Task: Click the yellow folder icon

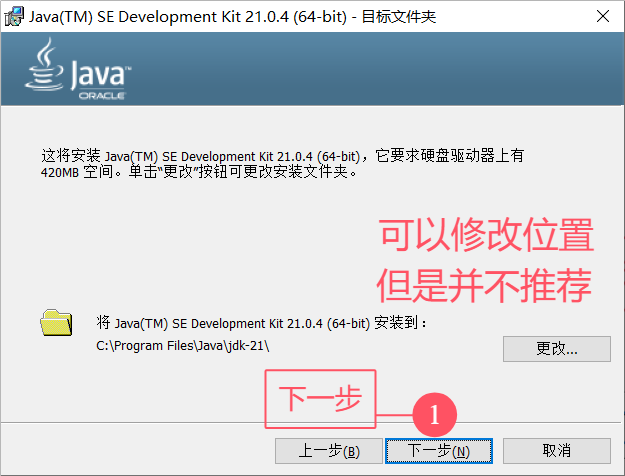Action: (x=56, y=322)
